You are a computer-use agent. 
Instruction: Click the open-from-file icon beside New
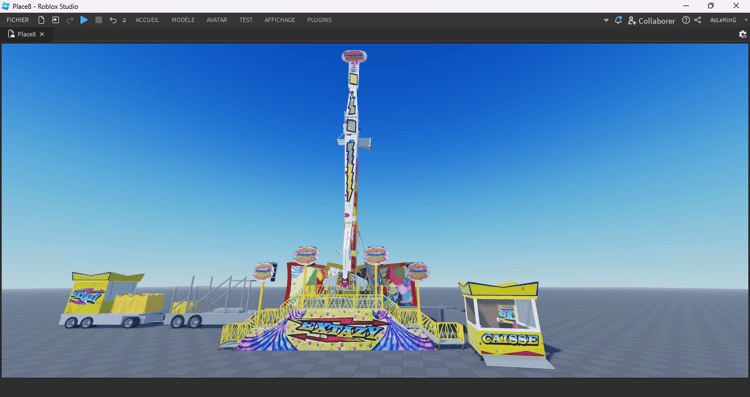55,20
